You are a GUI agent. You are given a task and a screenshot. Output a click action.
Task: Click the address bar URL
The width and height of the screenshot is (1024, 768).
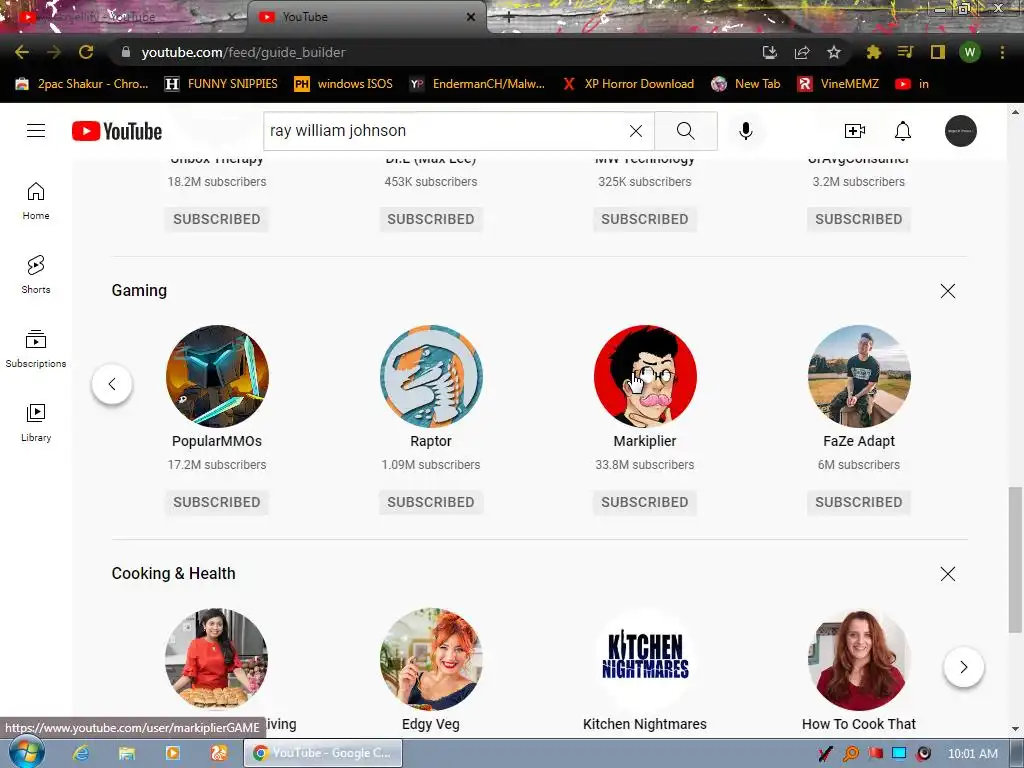pyautogui.click(x=243, y=52)
